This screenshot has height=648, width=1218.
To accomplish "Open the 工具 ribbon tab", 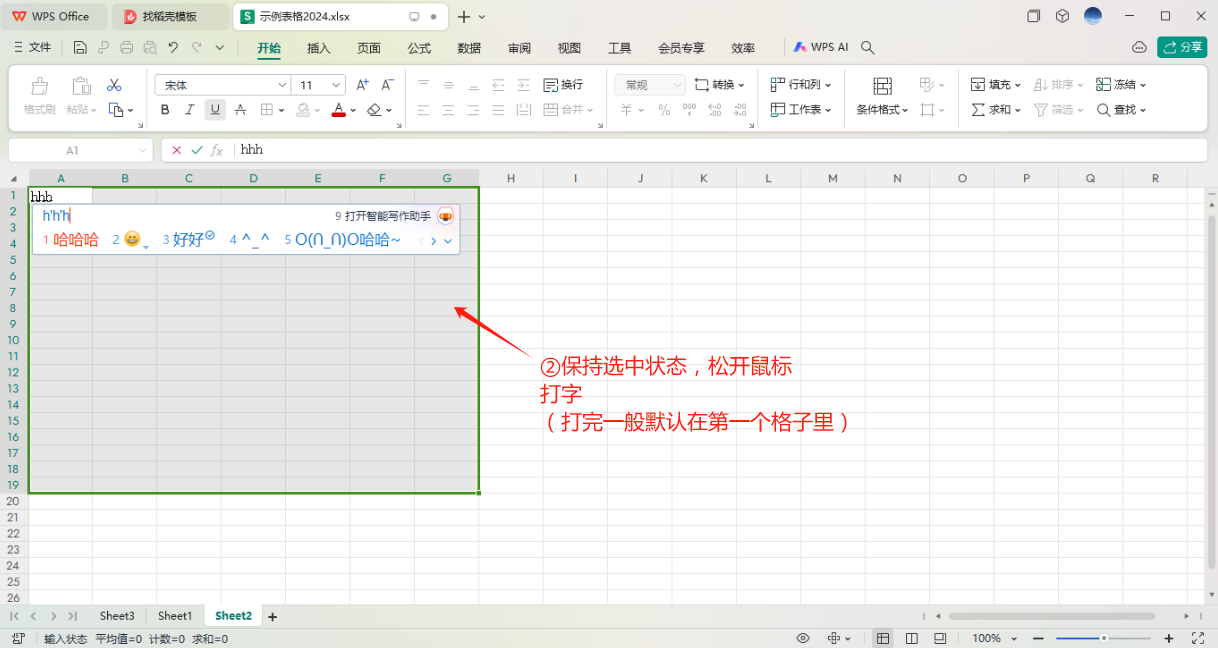I will click(620, 48).
